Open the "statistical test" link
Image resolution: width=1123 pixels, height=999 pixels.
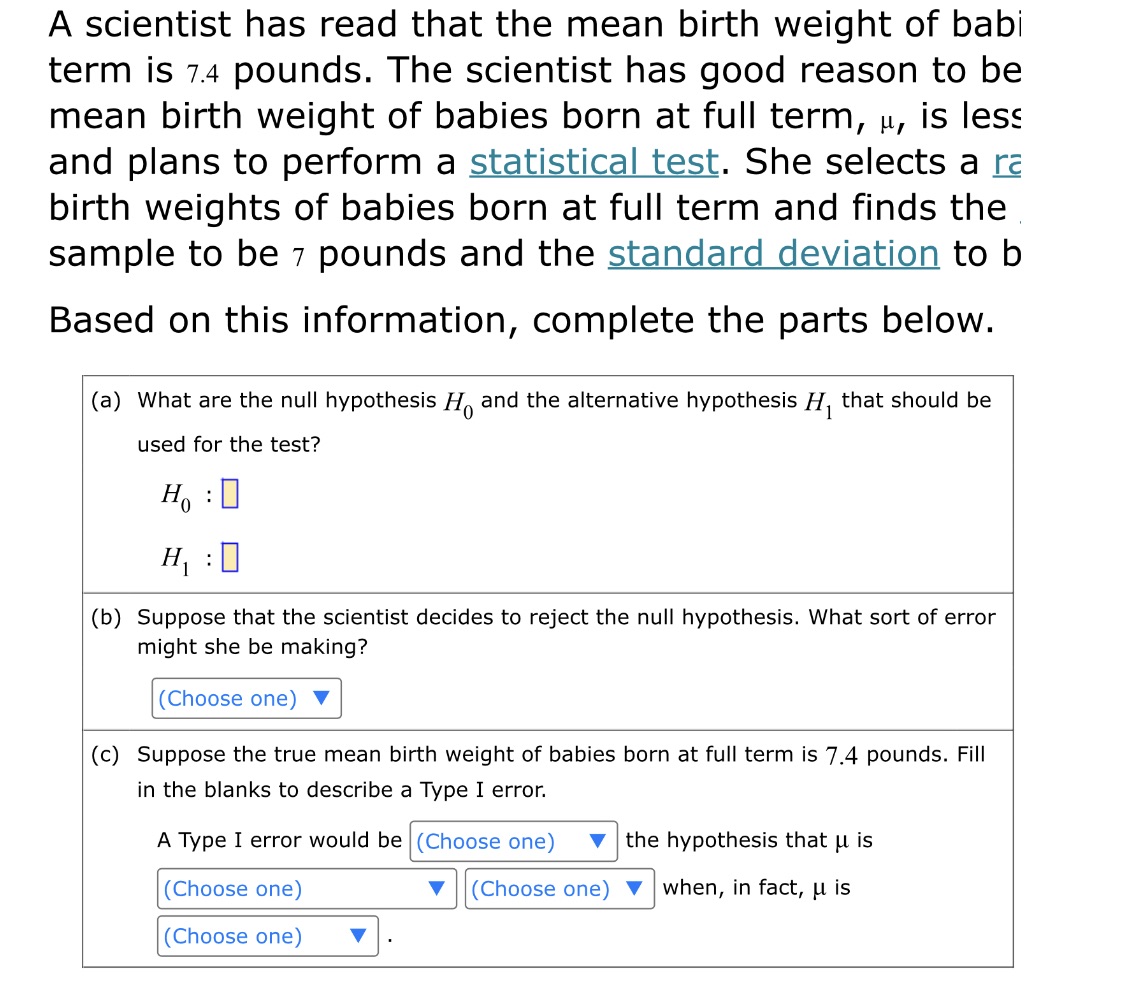click(x=592, y=162)
